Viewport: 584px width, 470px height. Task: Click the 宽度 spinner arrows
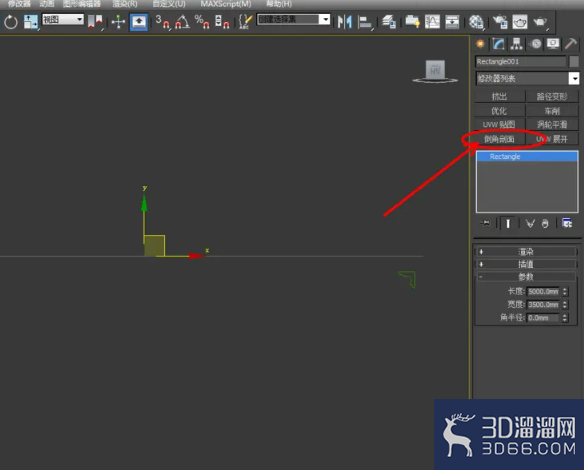565,305
